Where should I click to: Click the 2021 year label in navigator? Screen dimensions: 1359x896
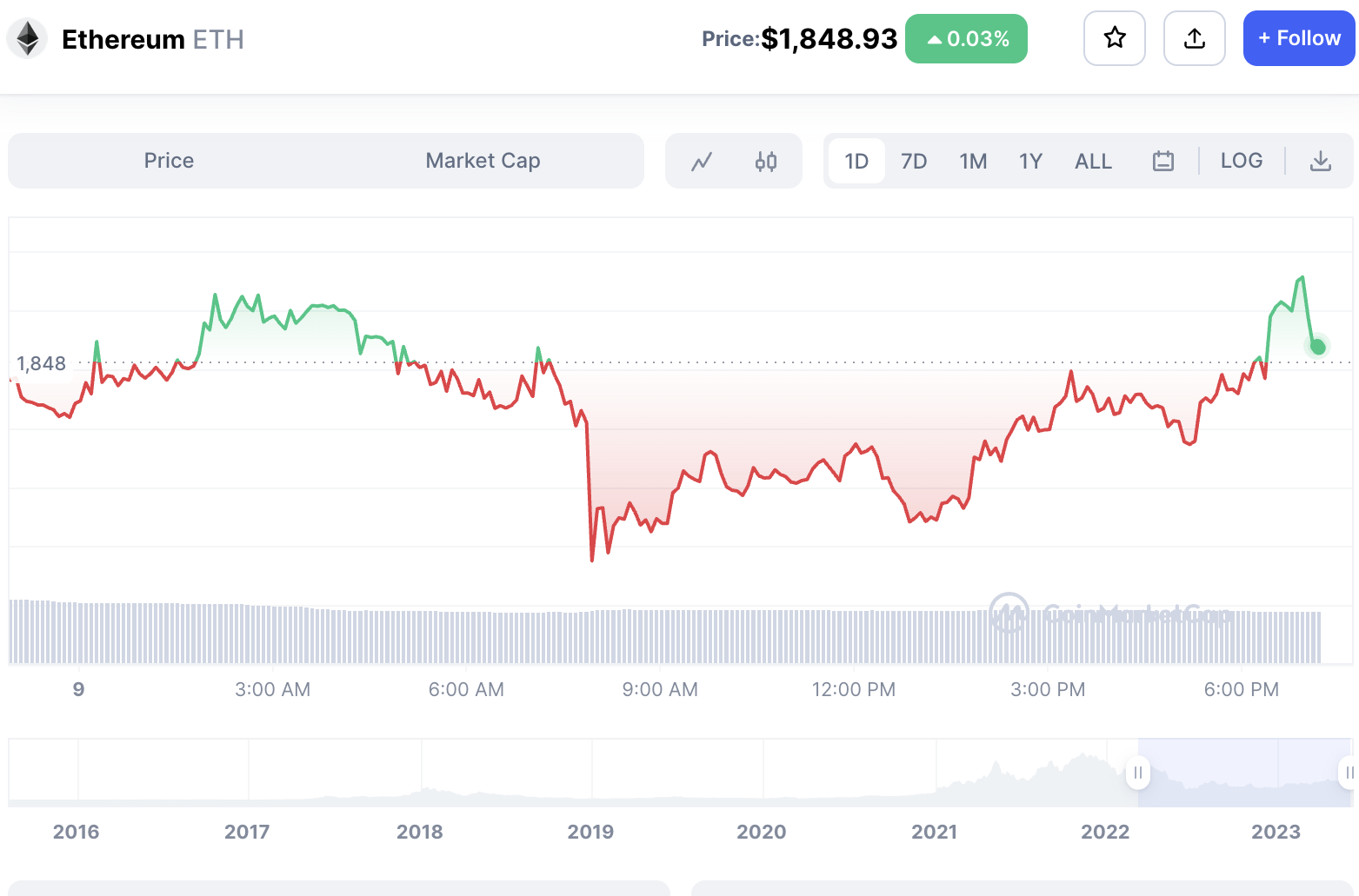tap(934, 832)
